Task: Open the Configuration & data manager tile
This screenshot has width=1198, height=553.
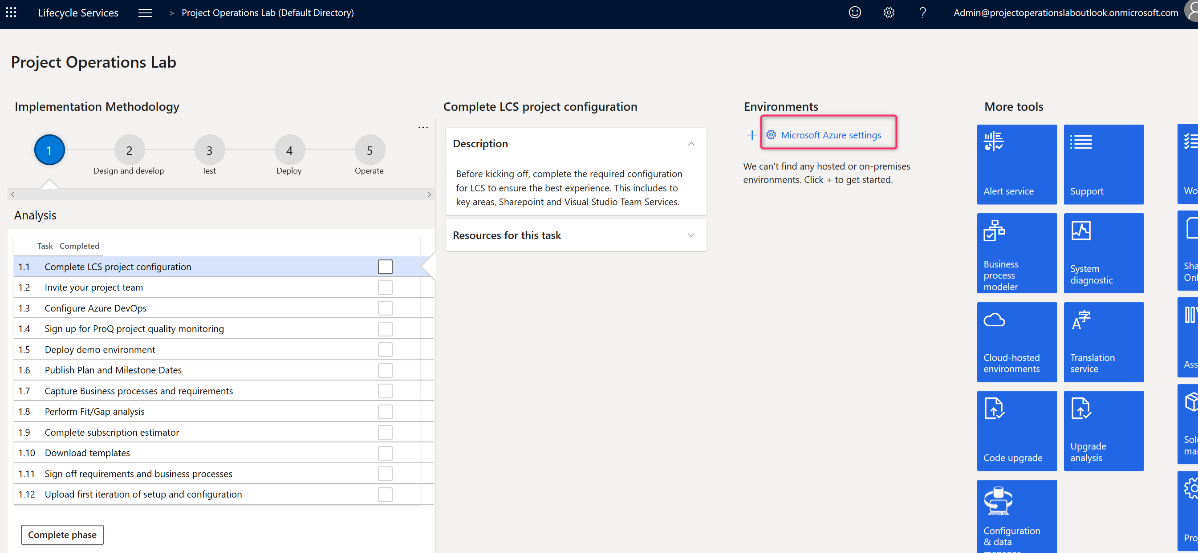Action: click(1017, 516)
